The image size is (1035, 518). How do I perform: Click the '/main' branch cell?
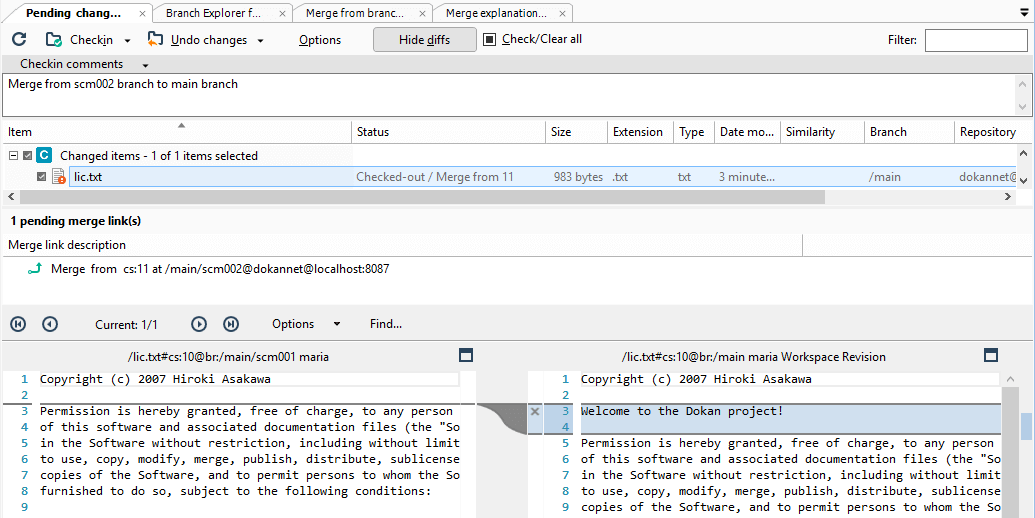point(885,177)
